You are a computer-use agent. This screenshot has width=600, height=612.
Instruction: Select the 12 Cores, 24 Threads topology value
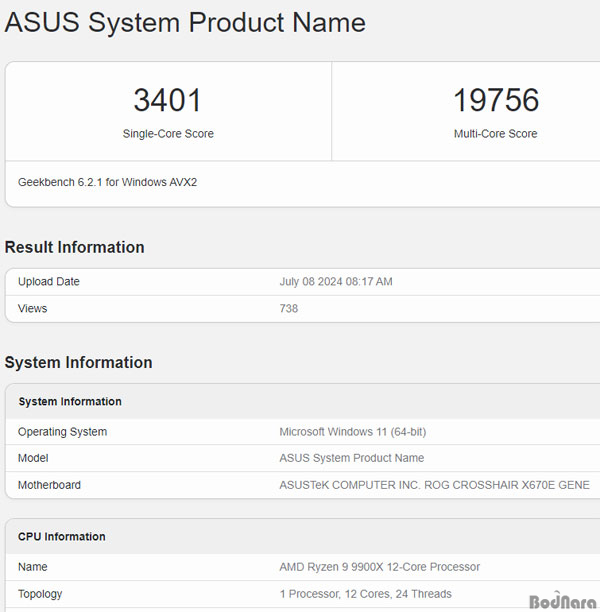(x=398, y=594)
